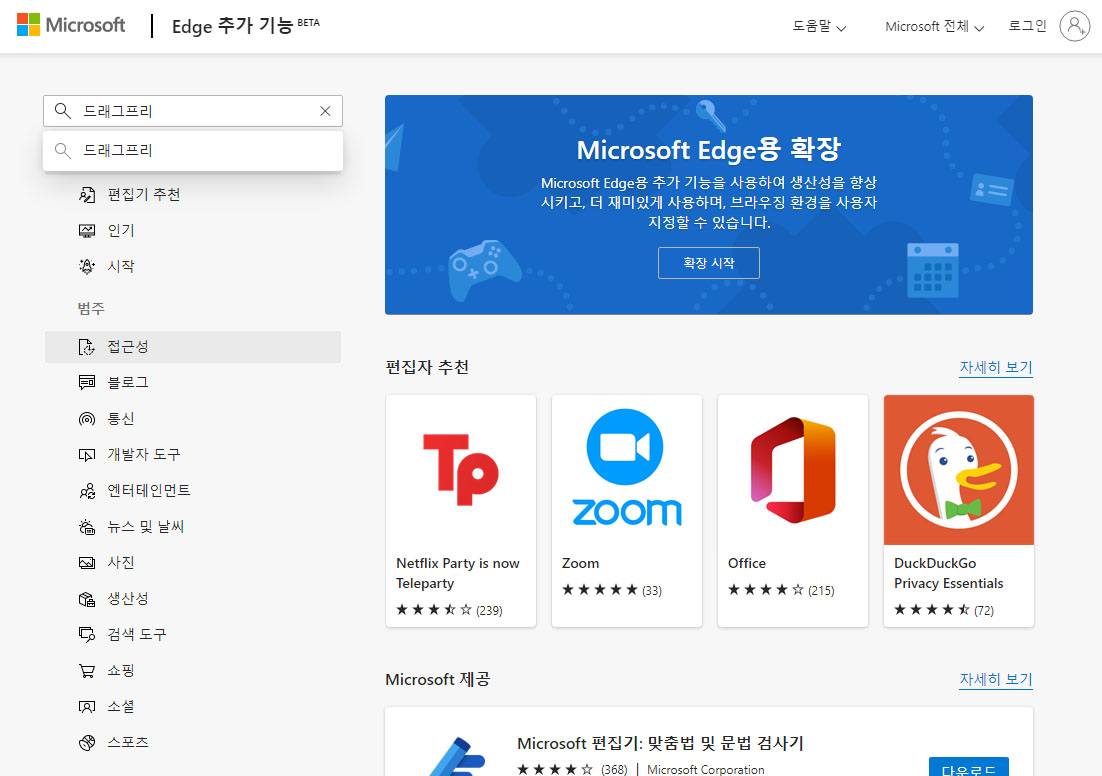Click the Netflix Party is now Teleparty title
Viewport: 1102px width, 776px height.
point(458,573)
